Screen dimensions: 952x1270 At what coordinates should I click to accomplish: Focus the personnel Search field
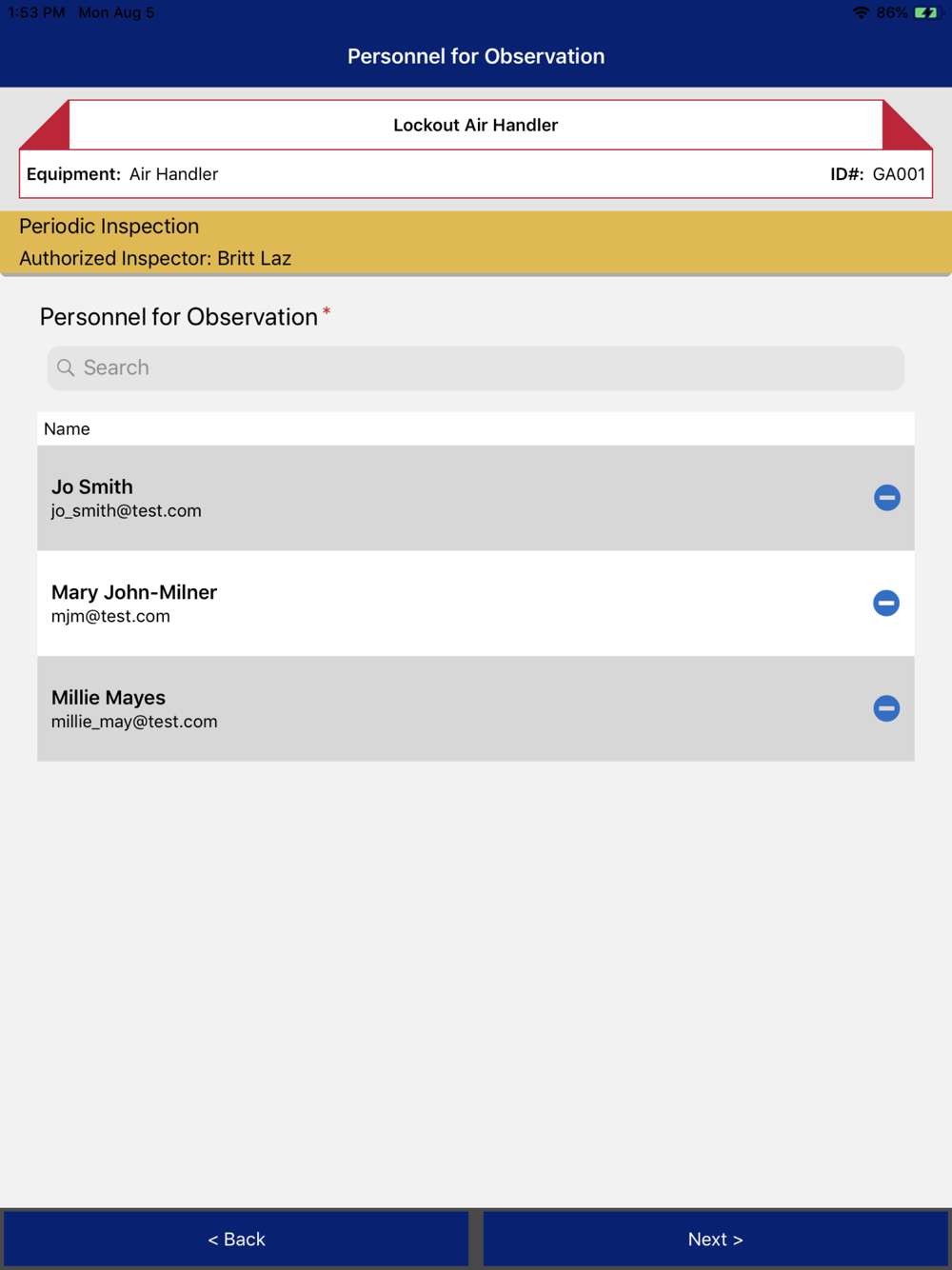[x=476, y=368]
